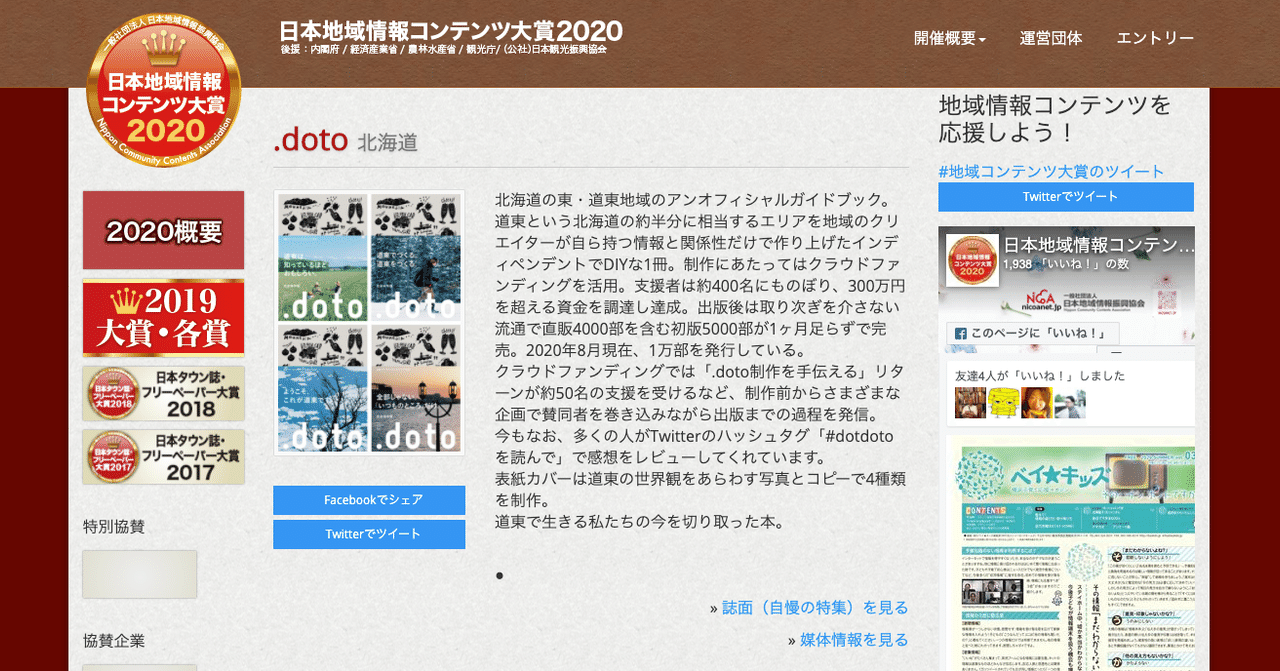Click the 2020 award crown logo badge
This screenshot has width=1280, height=671.
pos(163,89)
